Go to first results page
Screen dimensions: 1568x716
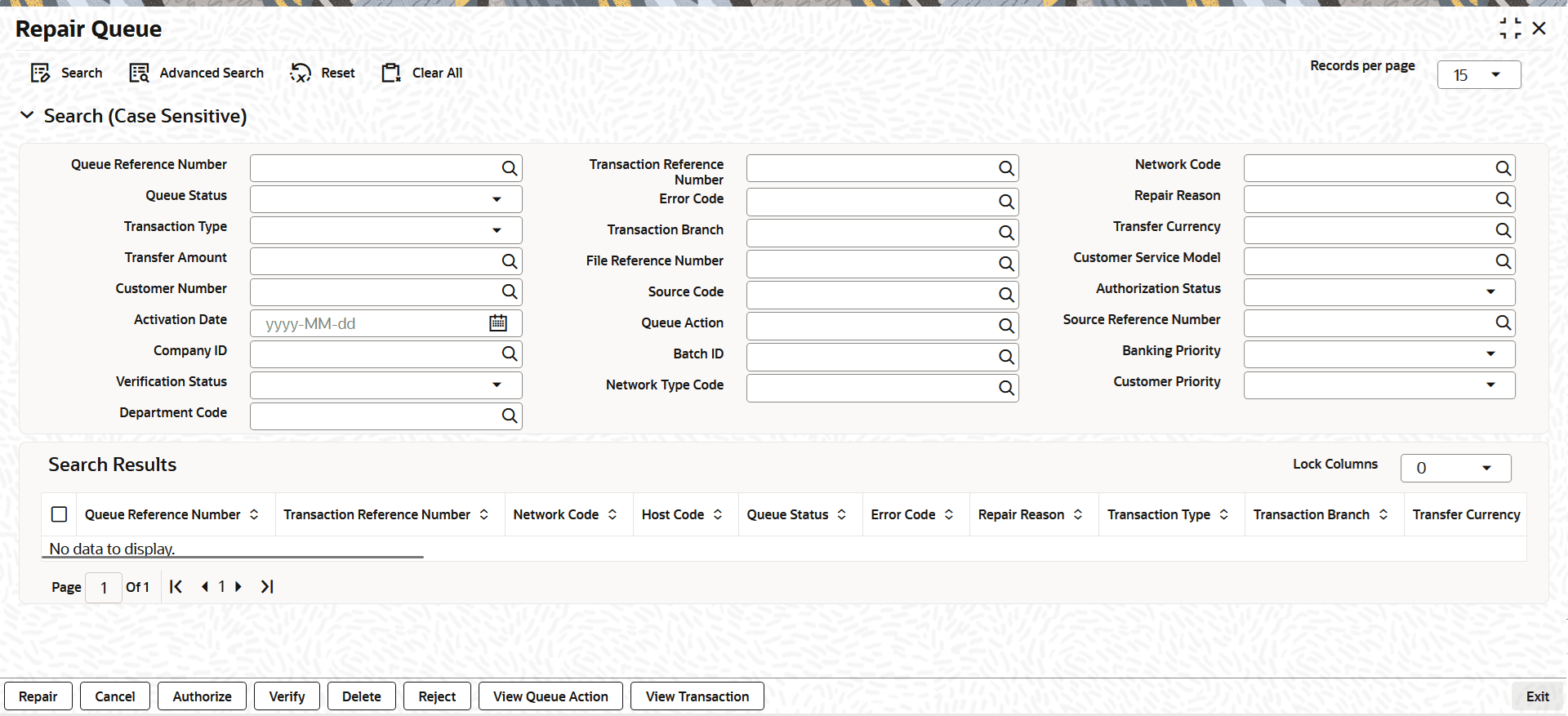(176, 587)
